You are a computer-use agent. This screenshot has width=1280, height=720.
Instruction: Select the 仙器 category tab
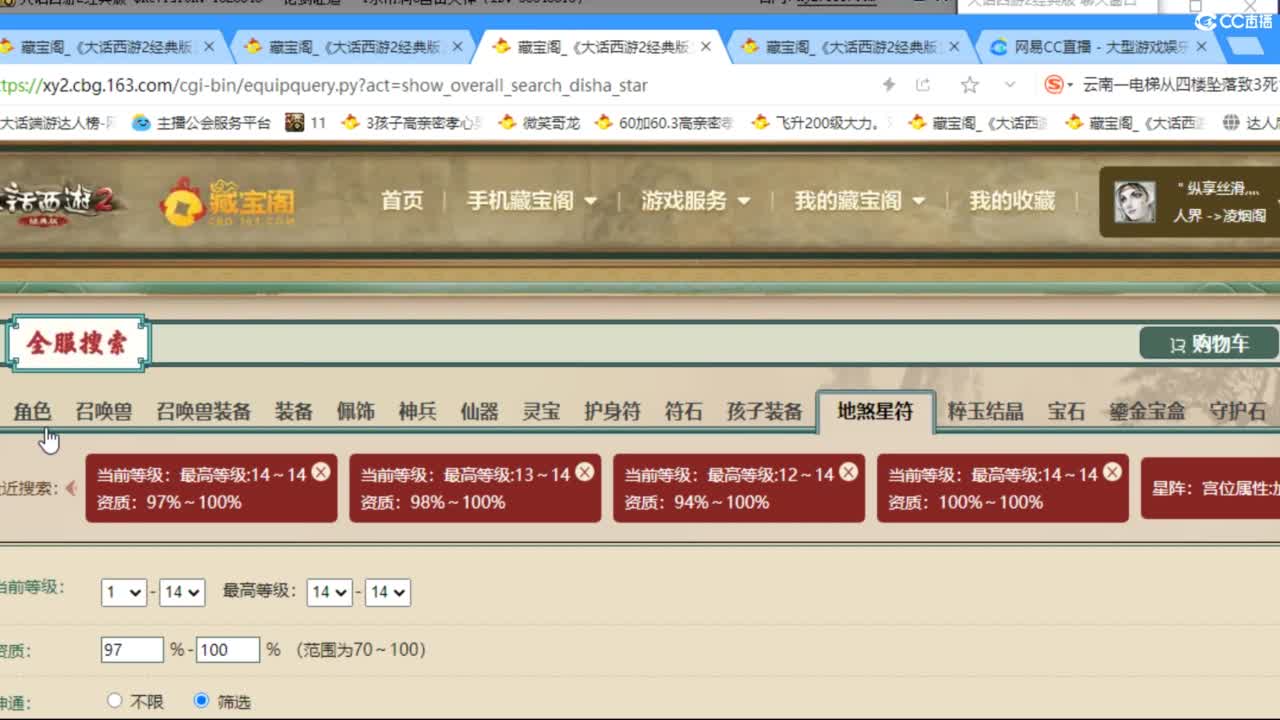click(479, 411)
